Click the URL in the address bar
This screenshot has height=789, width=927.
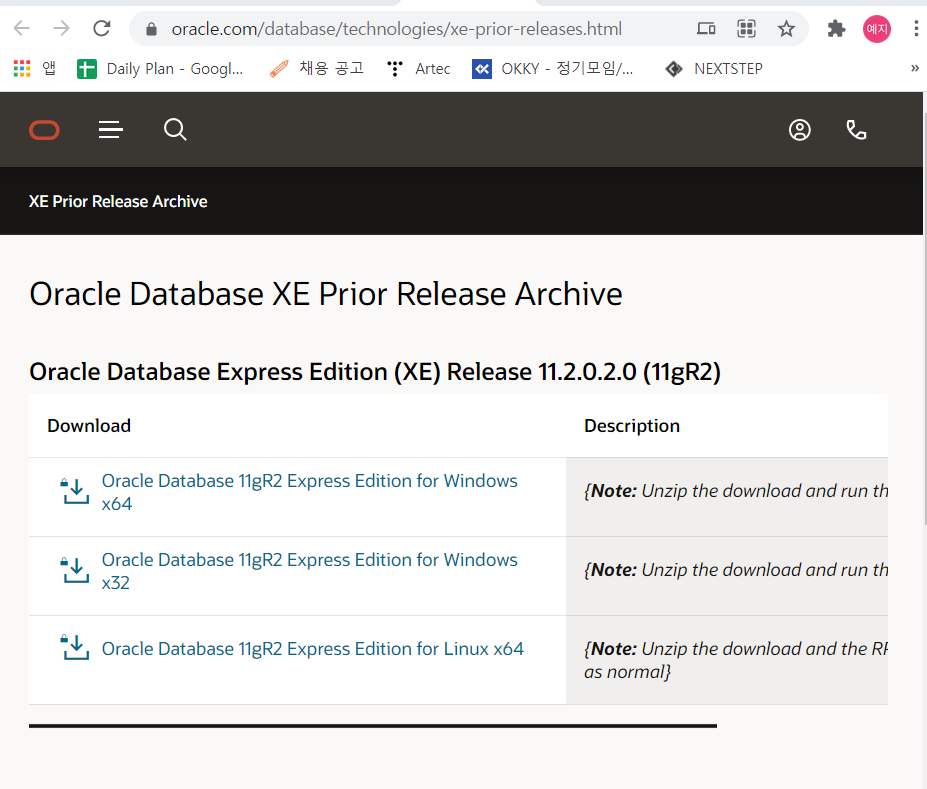point(396,29)
